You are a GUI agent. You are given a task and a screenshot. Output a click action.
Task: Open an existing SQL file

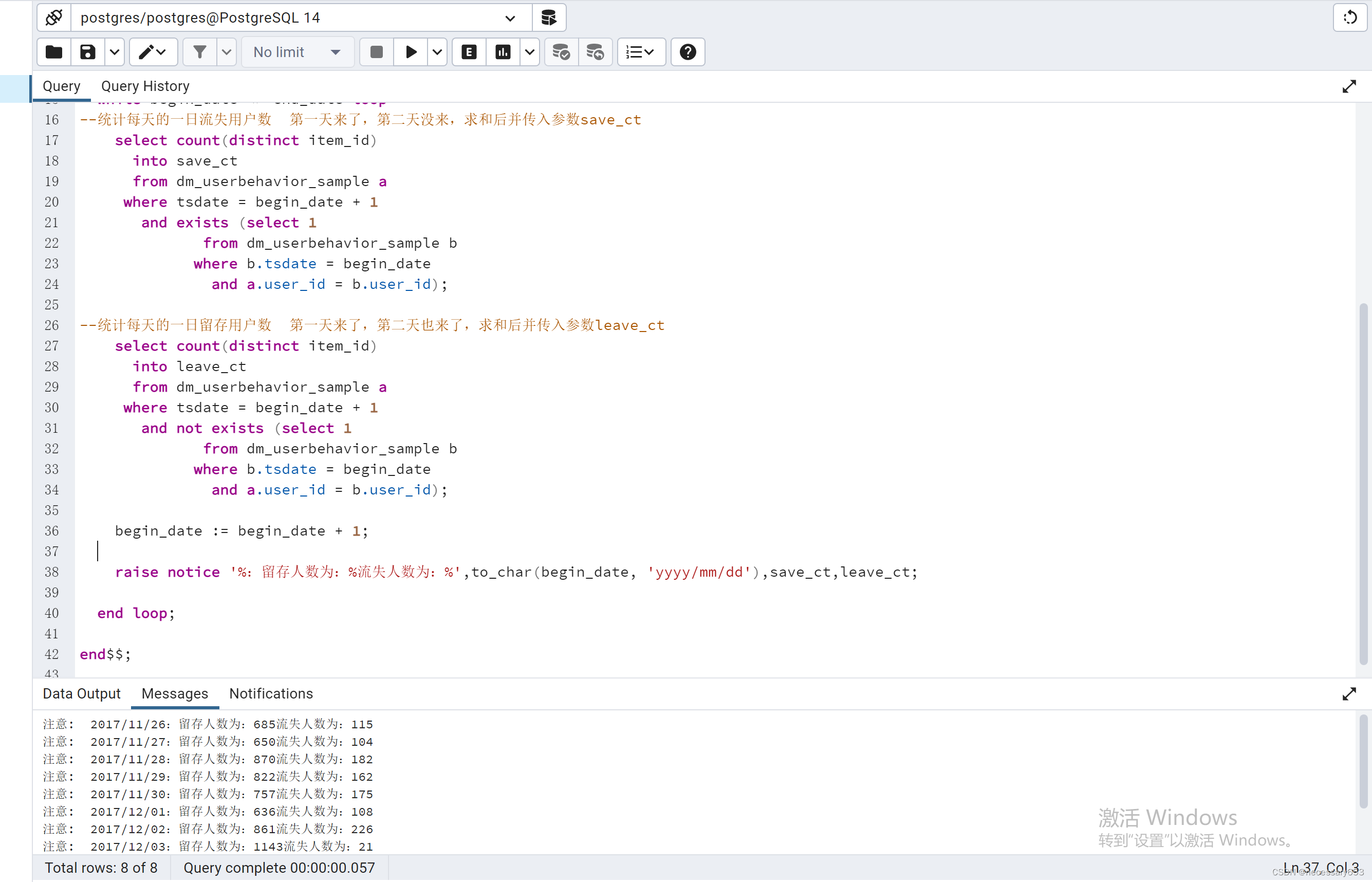pyautogui.click(x=53, y=51)
